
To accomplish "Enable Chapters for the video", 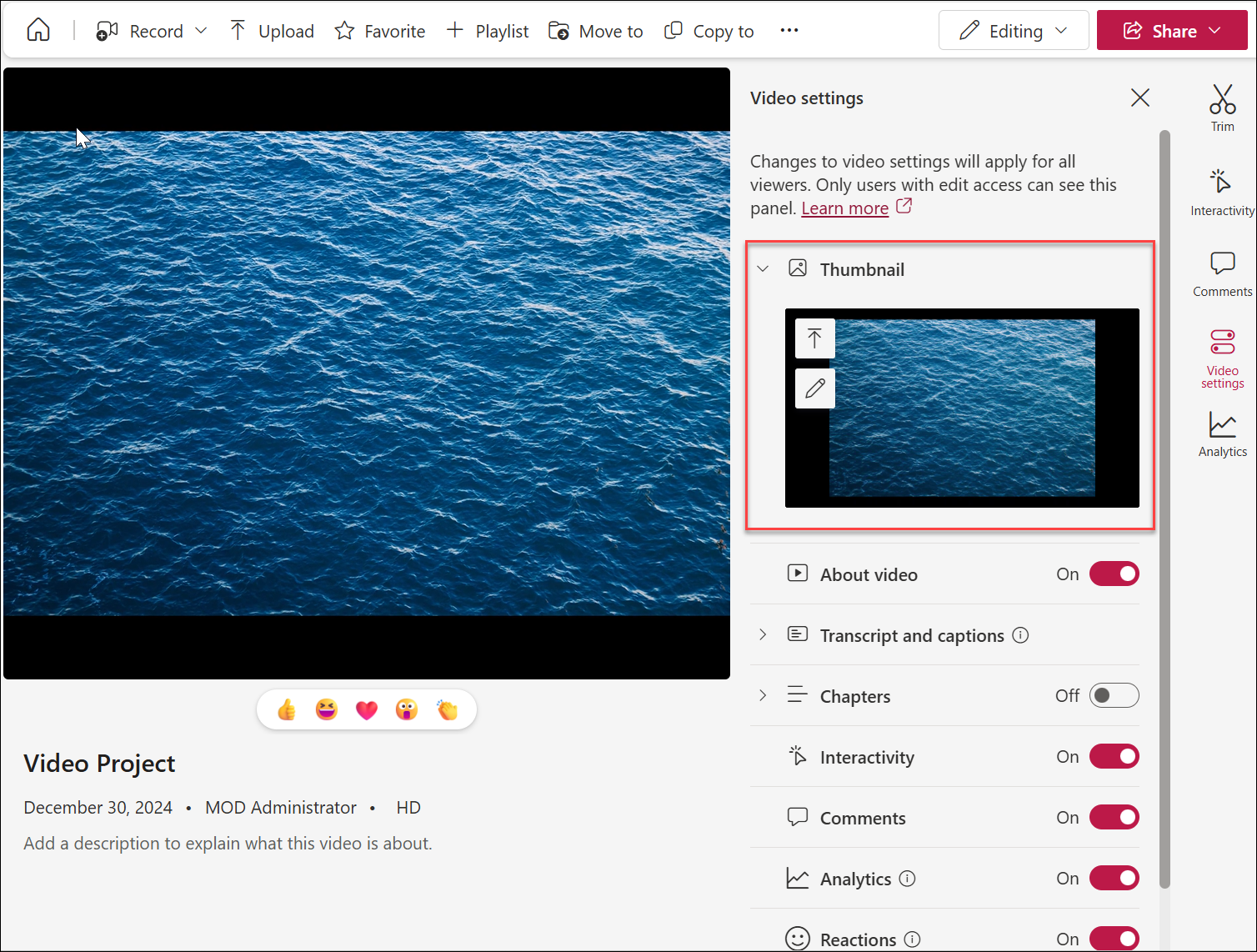I will 1114,694.
